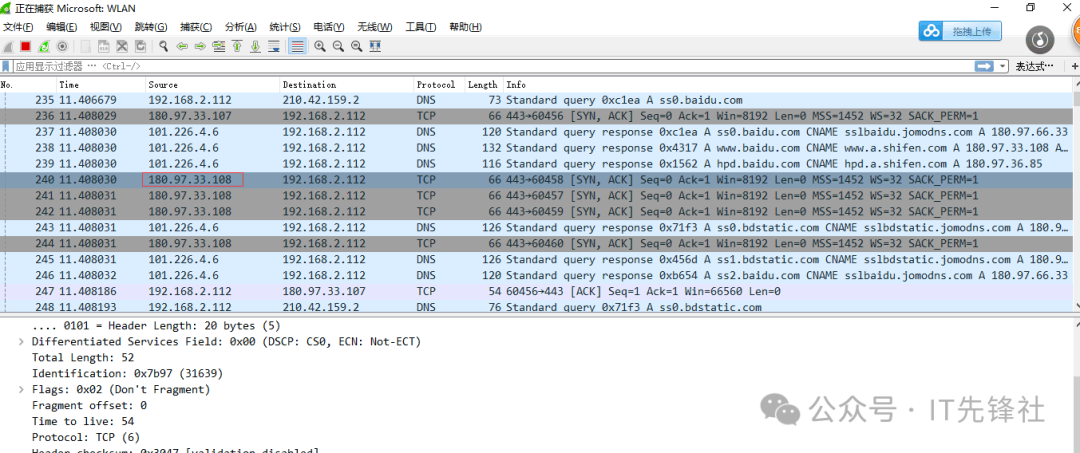Toggle auto-scroll during live capture
The width and height of the screenshot is (1080, 453).
[x=274, y=46]
